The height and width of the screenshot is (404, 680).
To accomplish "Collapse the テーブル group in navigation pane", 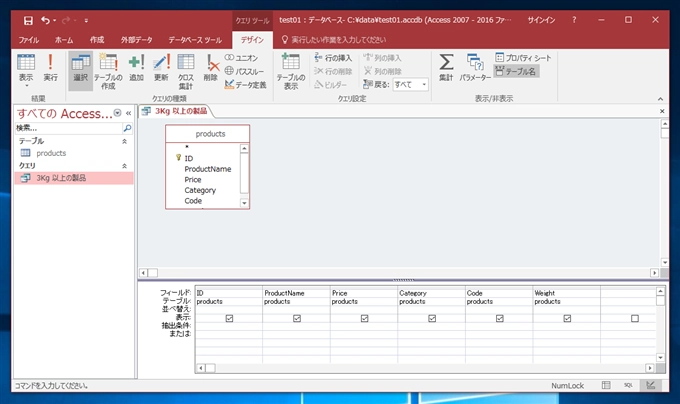I will (125, 141).
